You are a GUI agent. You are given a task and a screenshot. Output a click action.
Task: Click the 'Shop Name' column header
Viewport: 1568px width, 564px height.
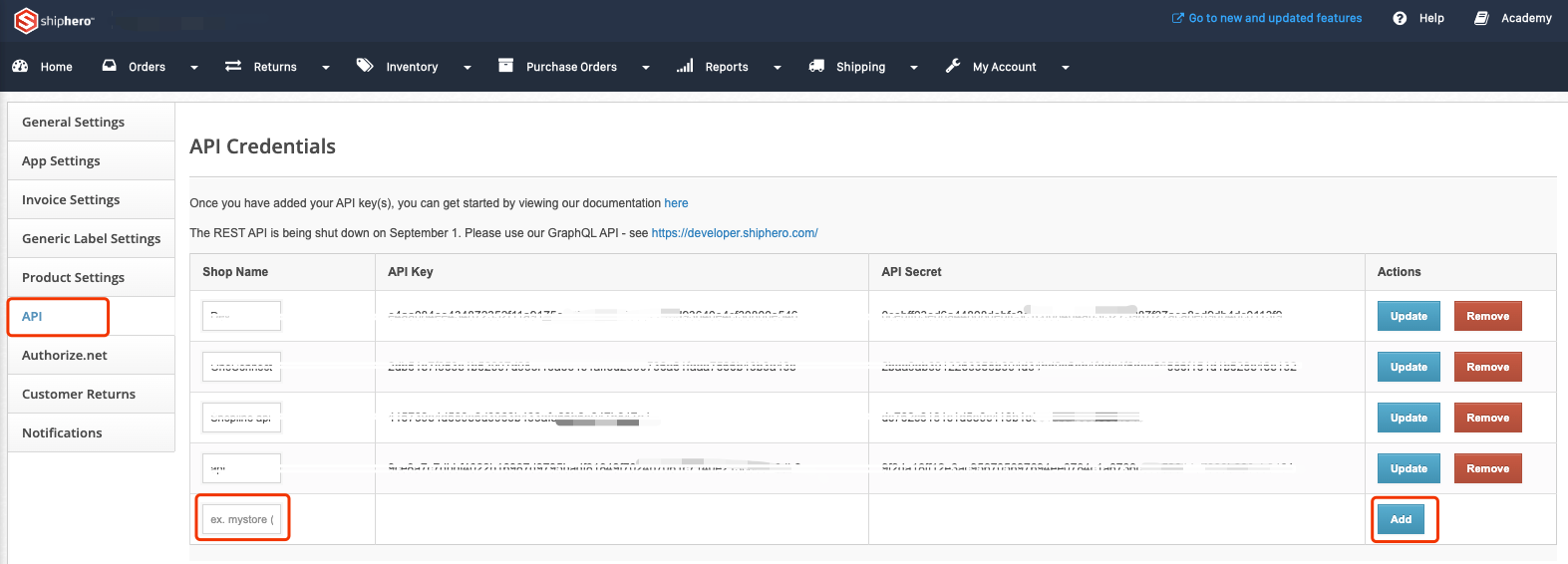click(x=235, y=272)
